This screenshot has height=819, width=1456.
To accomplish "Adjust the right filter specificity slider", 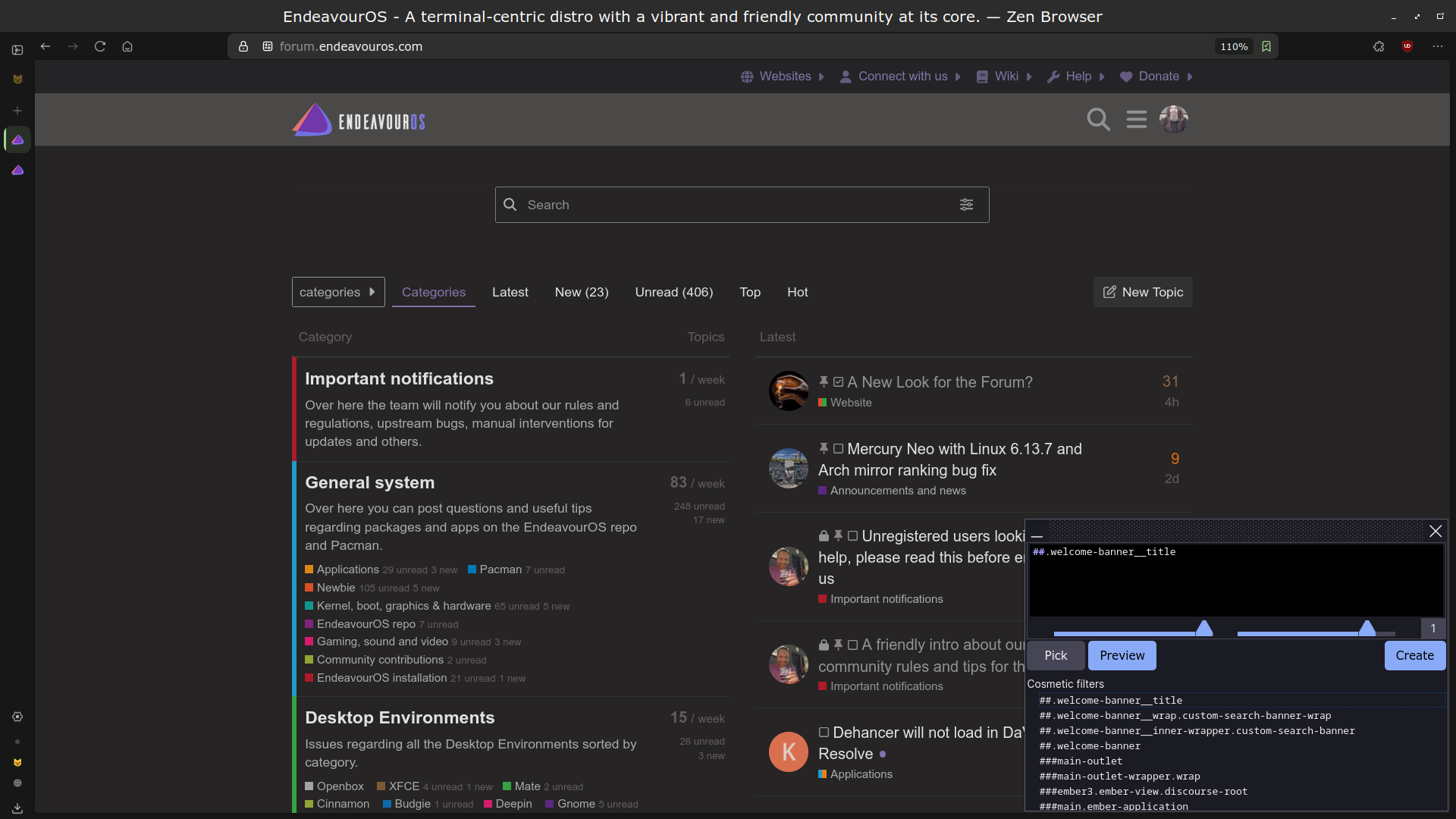I will [1367, 629].
